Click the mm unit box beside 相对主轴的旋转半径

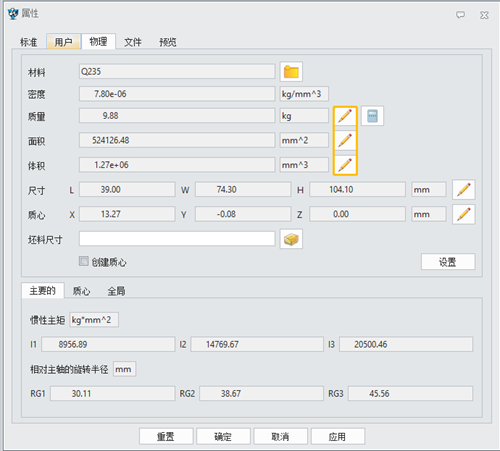point(124,369)
